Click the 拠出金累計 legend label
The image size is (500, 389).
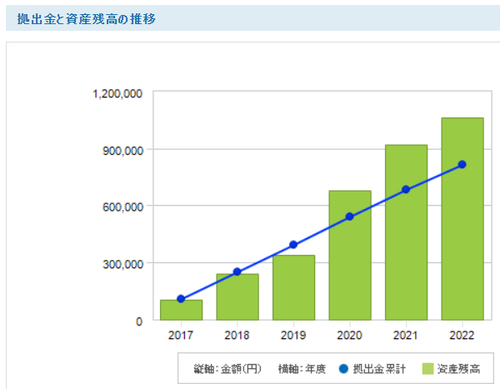click(x=379, y=369)
